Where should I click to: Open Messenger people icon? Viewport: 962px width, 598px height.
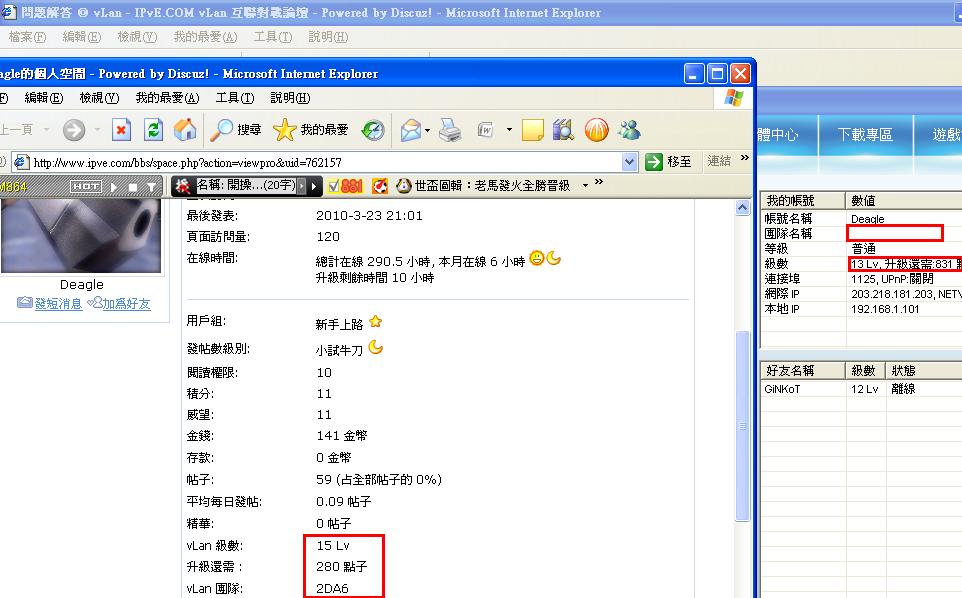pos(629,130)
